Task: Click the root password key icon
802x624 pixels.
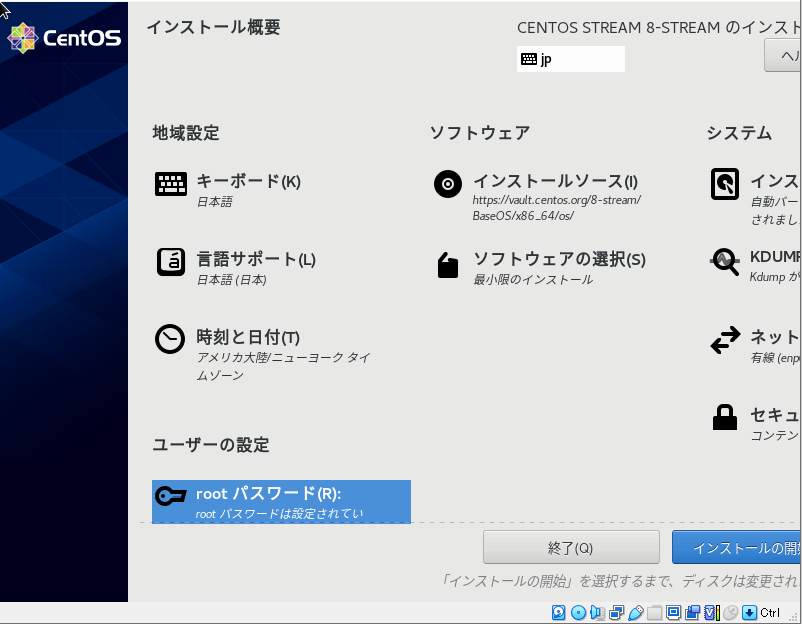Action: click(x=170, y=496)
